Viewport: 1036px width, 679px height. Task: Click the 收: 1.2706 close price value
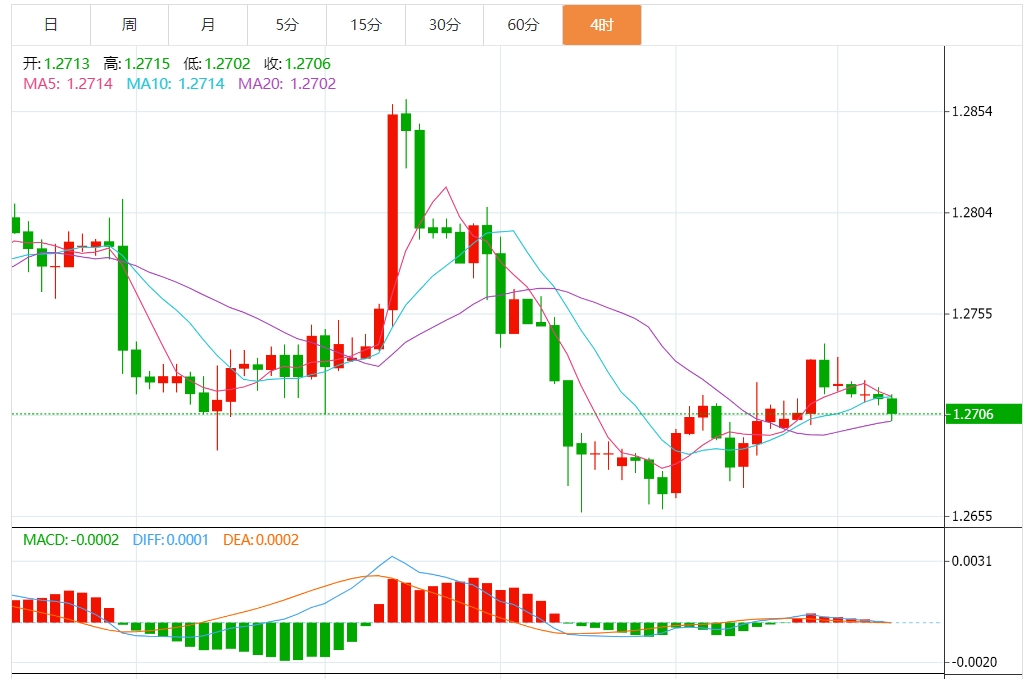pyautogui.click(x=297, y=64)
